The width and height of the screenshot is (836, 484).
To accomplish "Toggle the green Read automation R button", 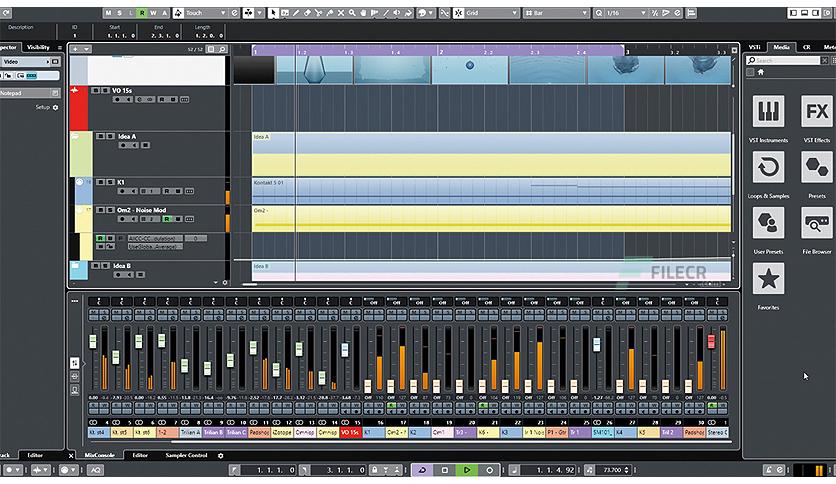I will [x=142, y=13].
